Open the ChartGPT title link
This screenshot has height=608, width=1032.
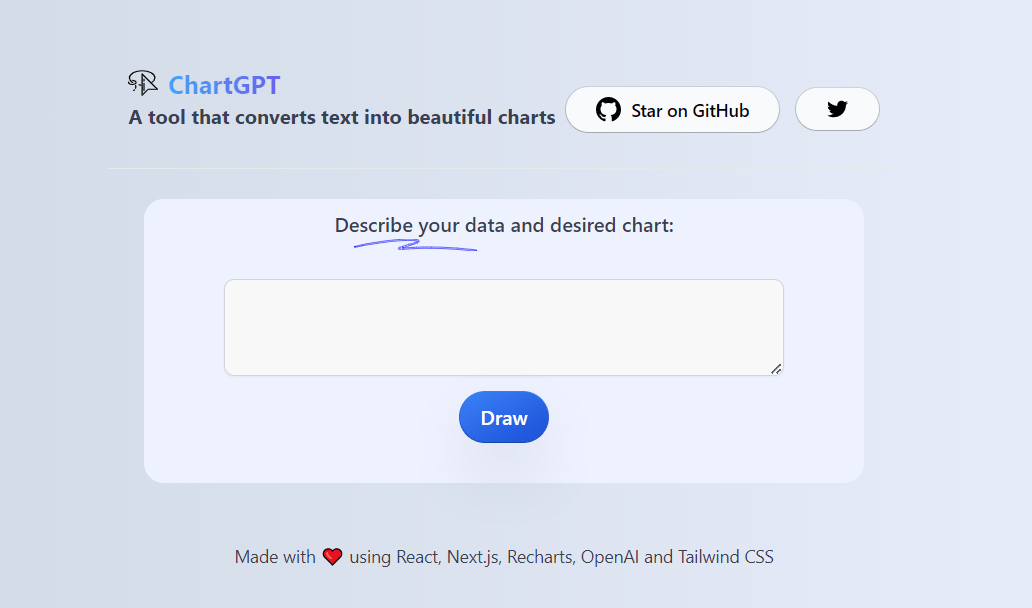coord(224,85)
